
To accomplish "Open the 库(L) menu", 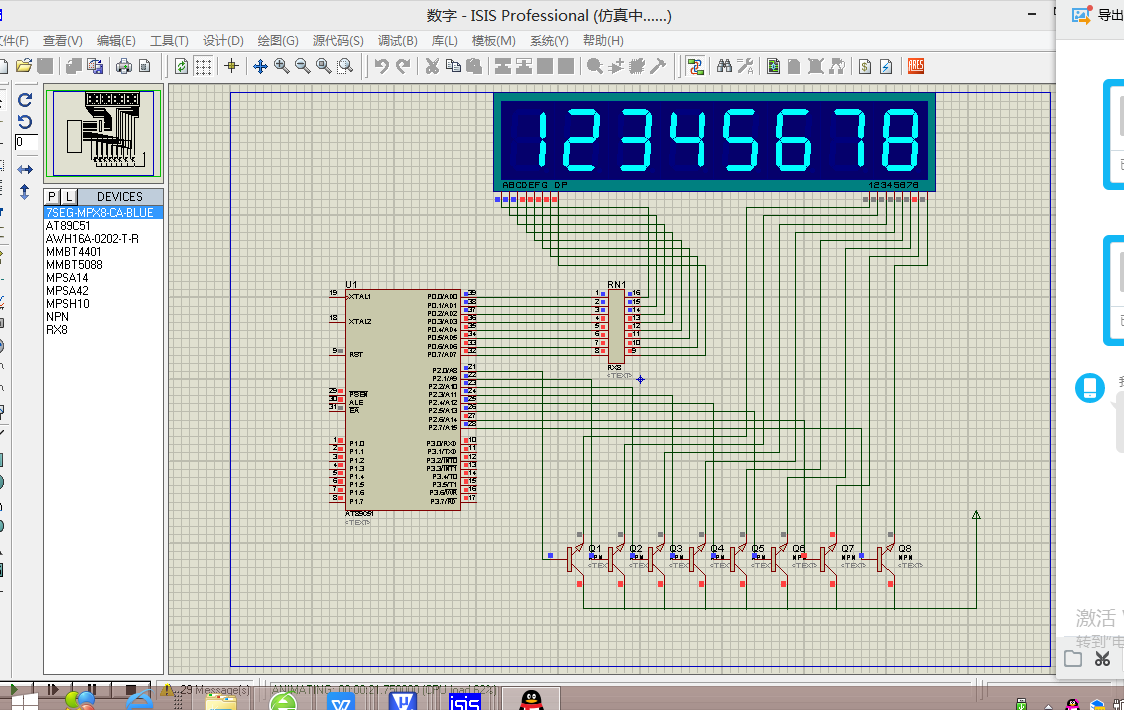I will 444,41.
